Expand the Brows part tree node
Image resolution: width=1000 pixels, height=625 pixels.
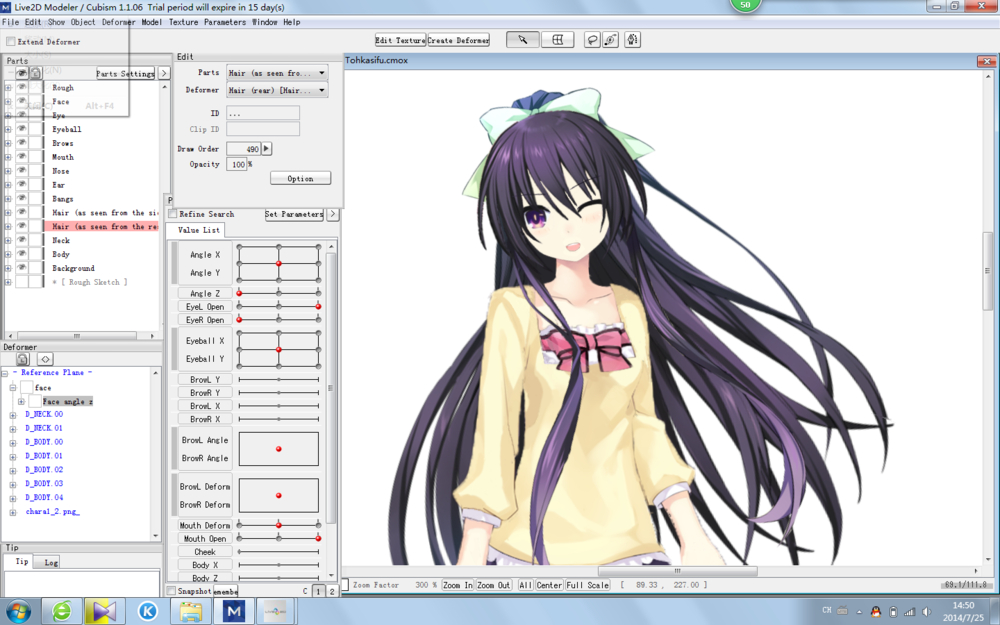(8, 143)
